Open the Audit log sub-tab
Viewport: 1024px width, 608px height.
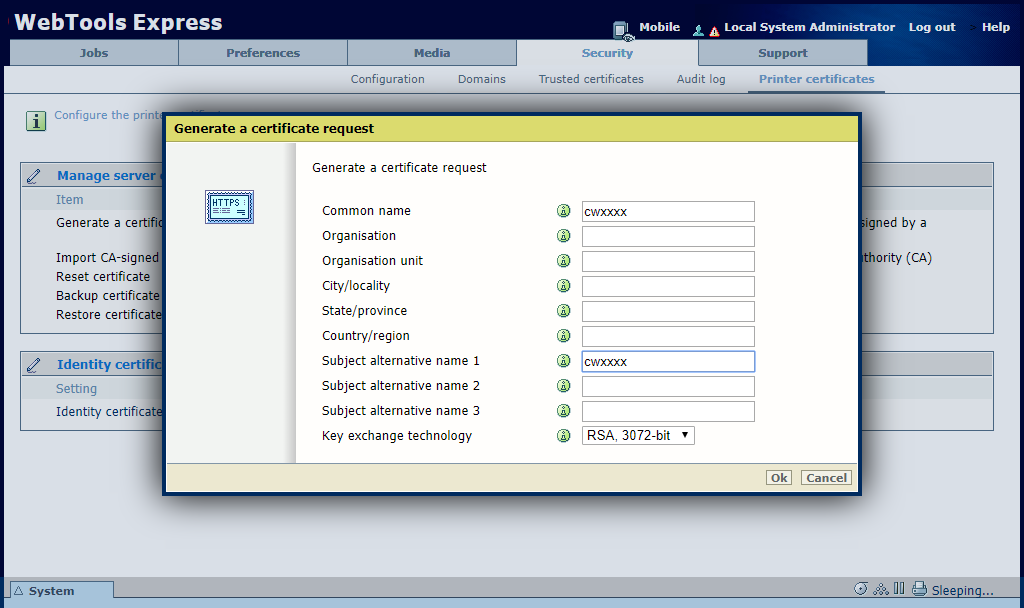[x=701, y=79]
